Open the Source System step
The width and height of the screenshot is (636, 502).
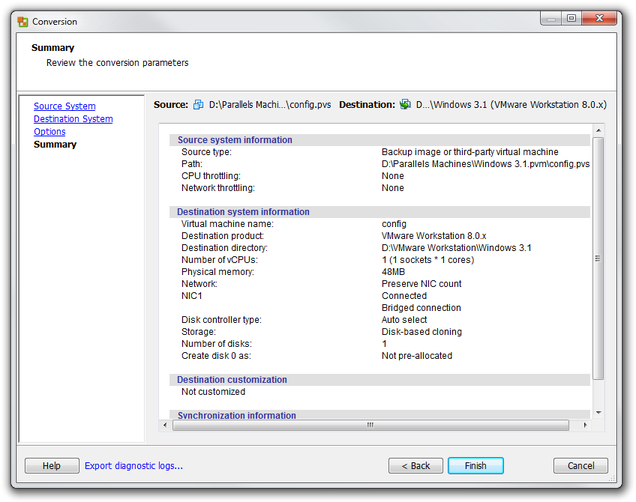[64, 106]
